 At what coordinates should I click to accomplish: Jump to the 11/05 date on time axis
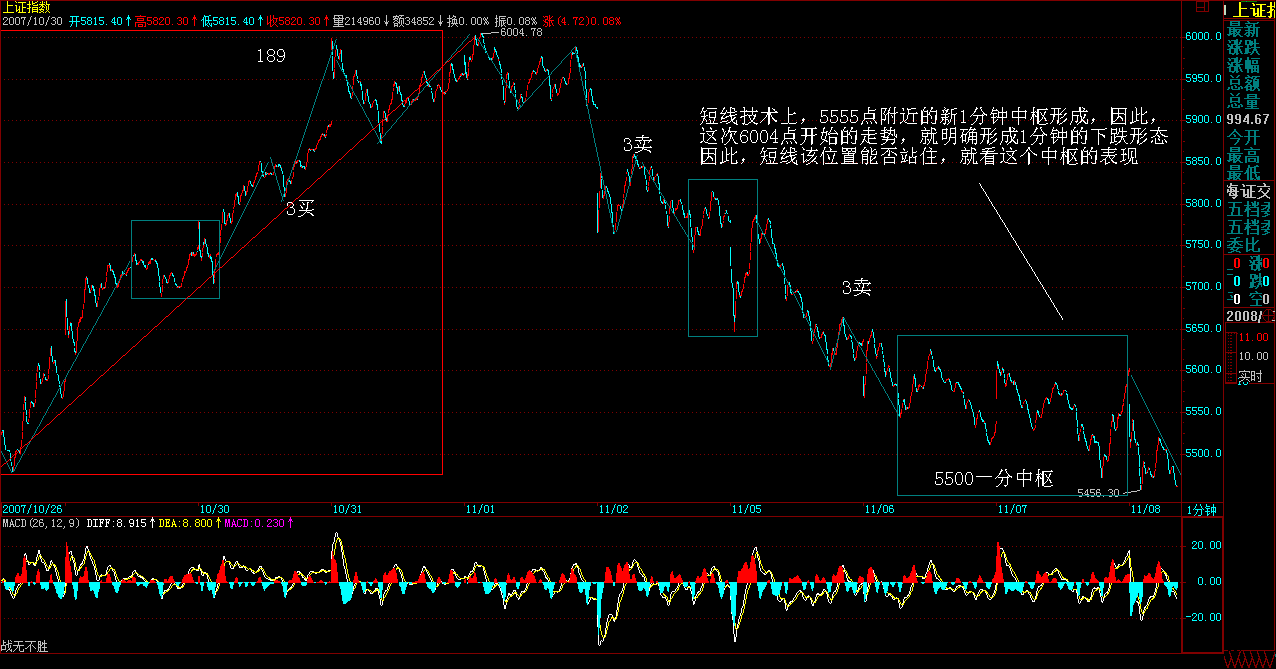[x=746, y=509]
